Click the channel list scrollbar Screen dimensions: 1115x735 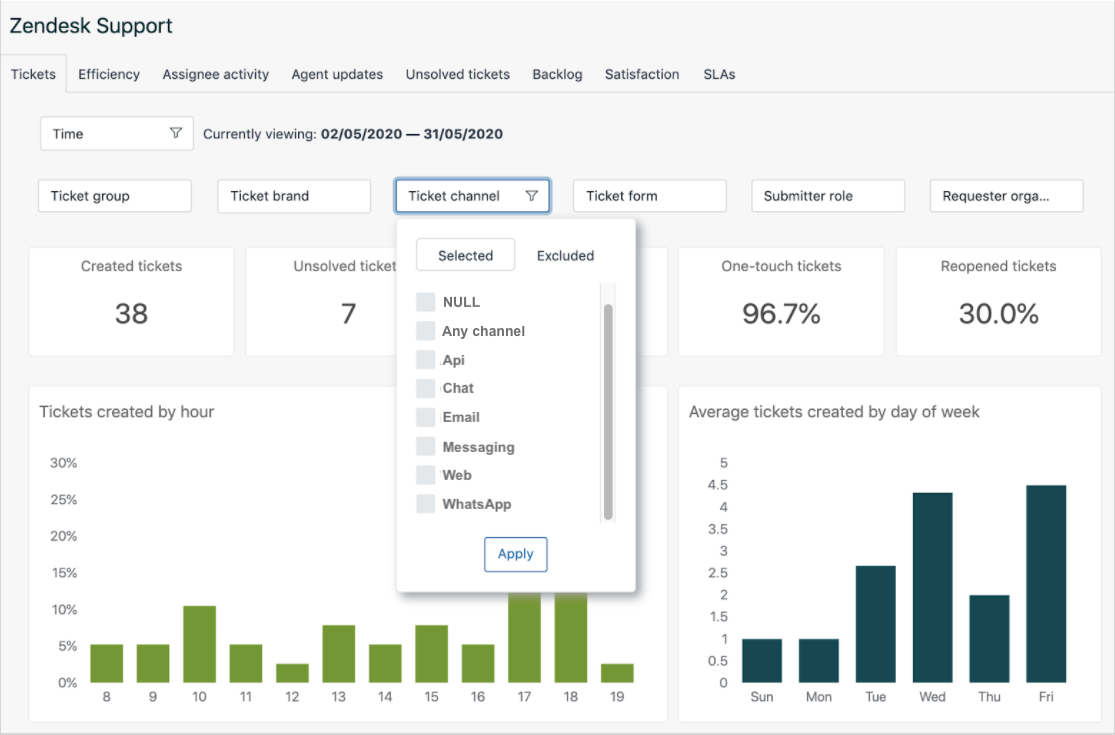(608, 410)
